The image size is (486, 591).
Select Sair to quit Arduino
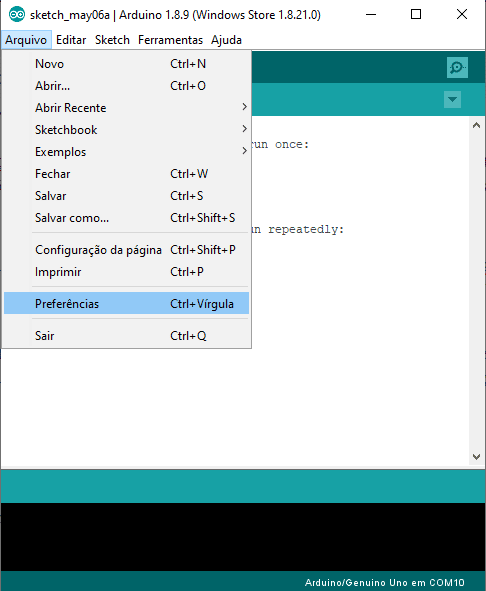[x=126, y=335]
